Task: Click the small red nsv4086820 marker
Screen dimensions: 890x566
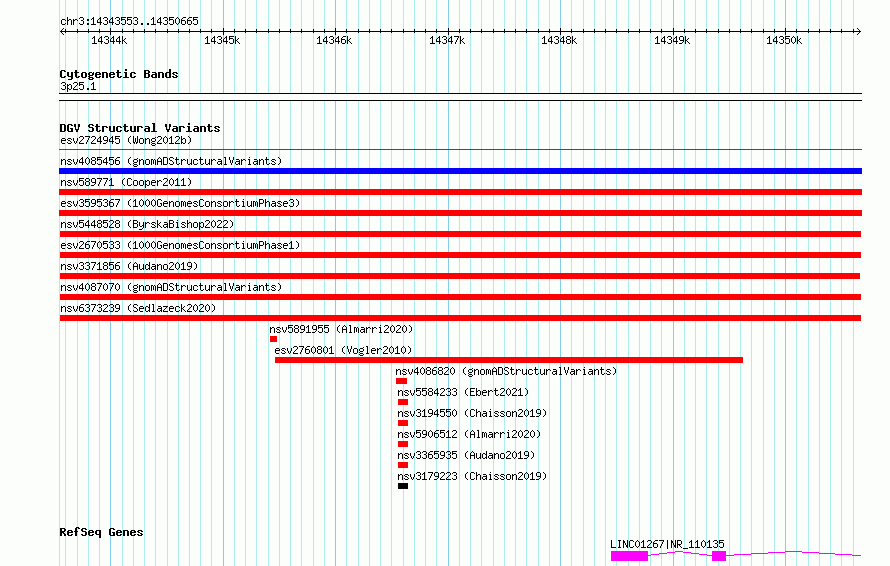Action: [401, 381]
